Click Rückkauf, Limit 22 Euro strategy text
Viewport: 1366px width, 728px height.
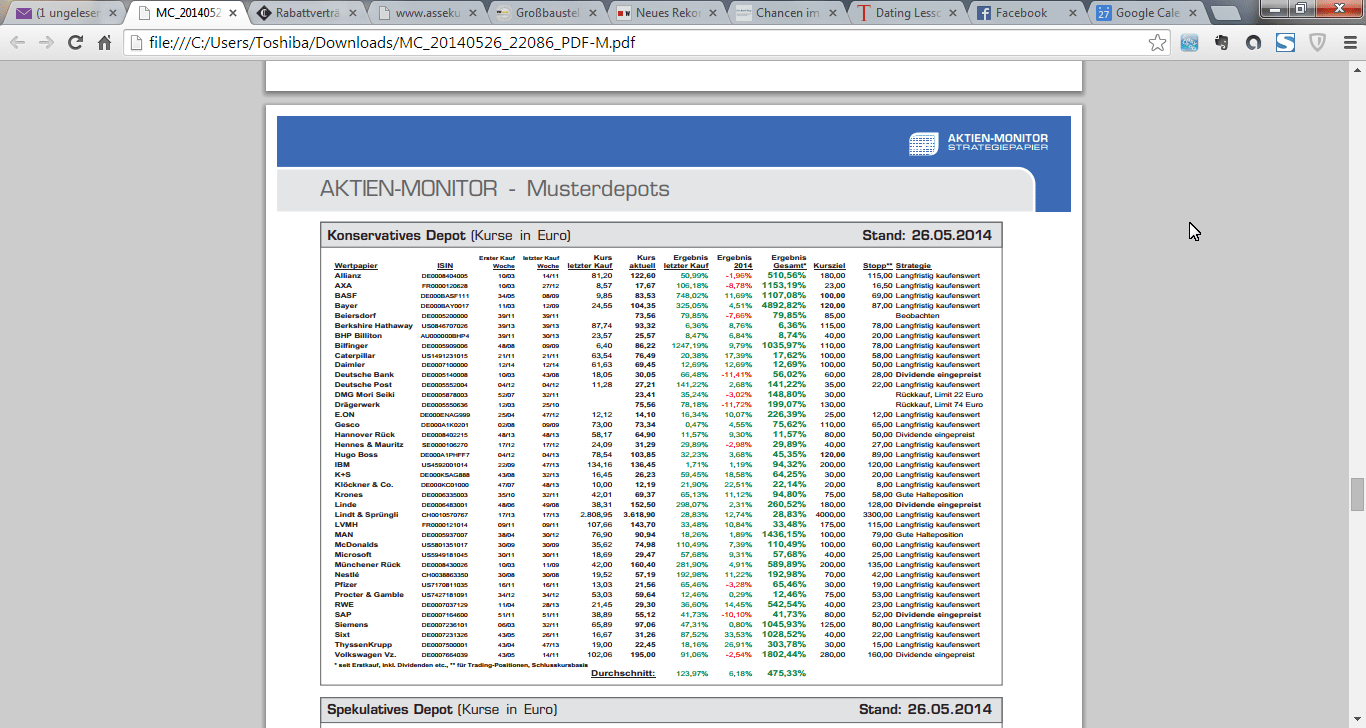(939, 395)
